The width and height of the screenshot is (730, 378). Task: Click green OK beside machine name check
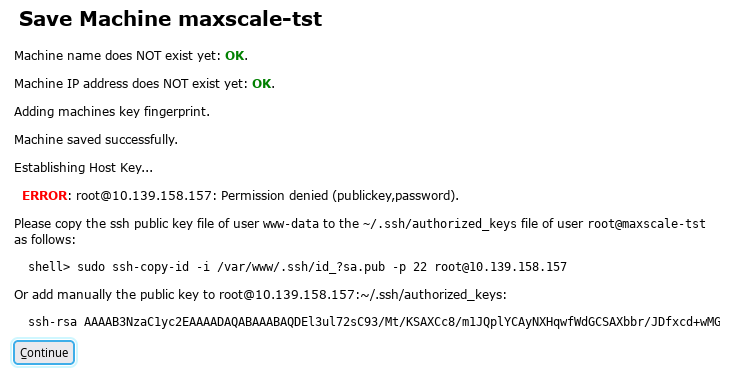click(235, 56)
